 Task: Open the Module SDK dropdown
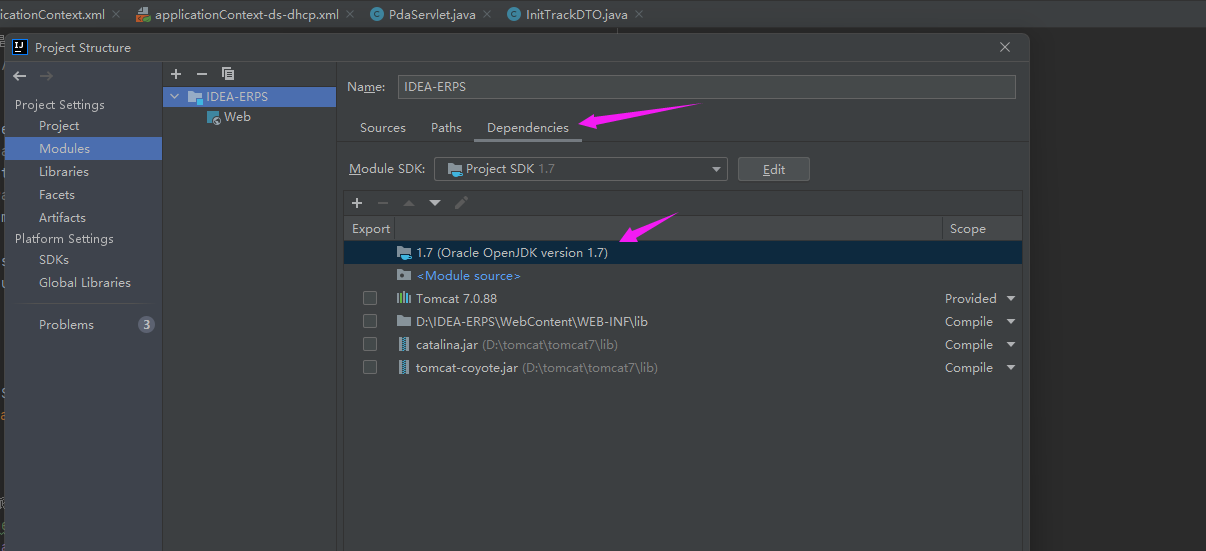point(580,169)
